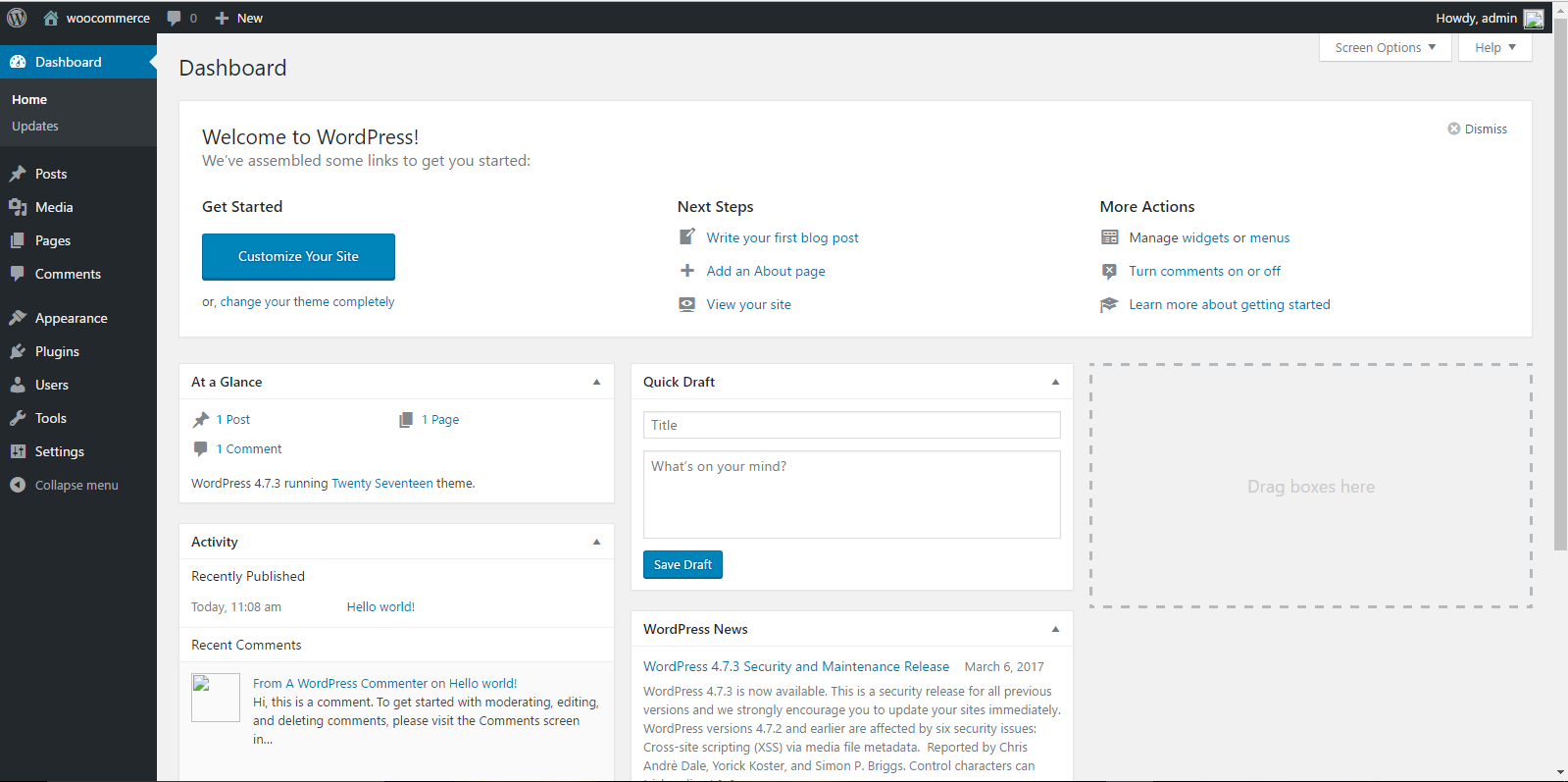Click the Tools wrench icon
Image resolution: width=1568 pixels, height=782 pixels.
pos(18,418)
